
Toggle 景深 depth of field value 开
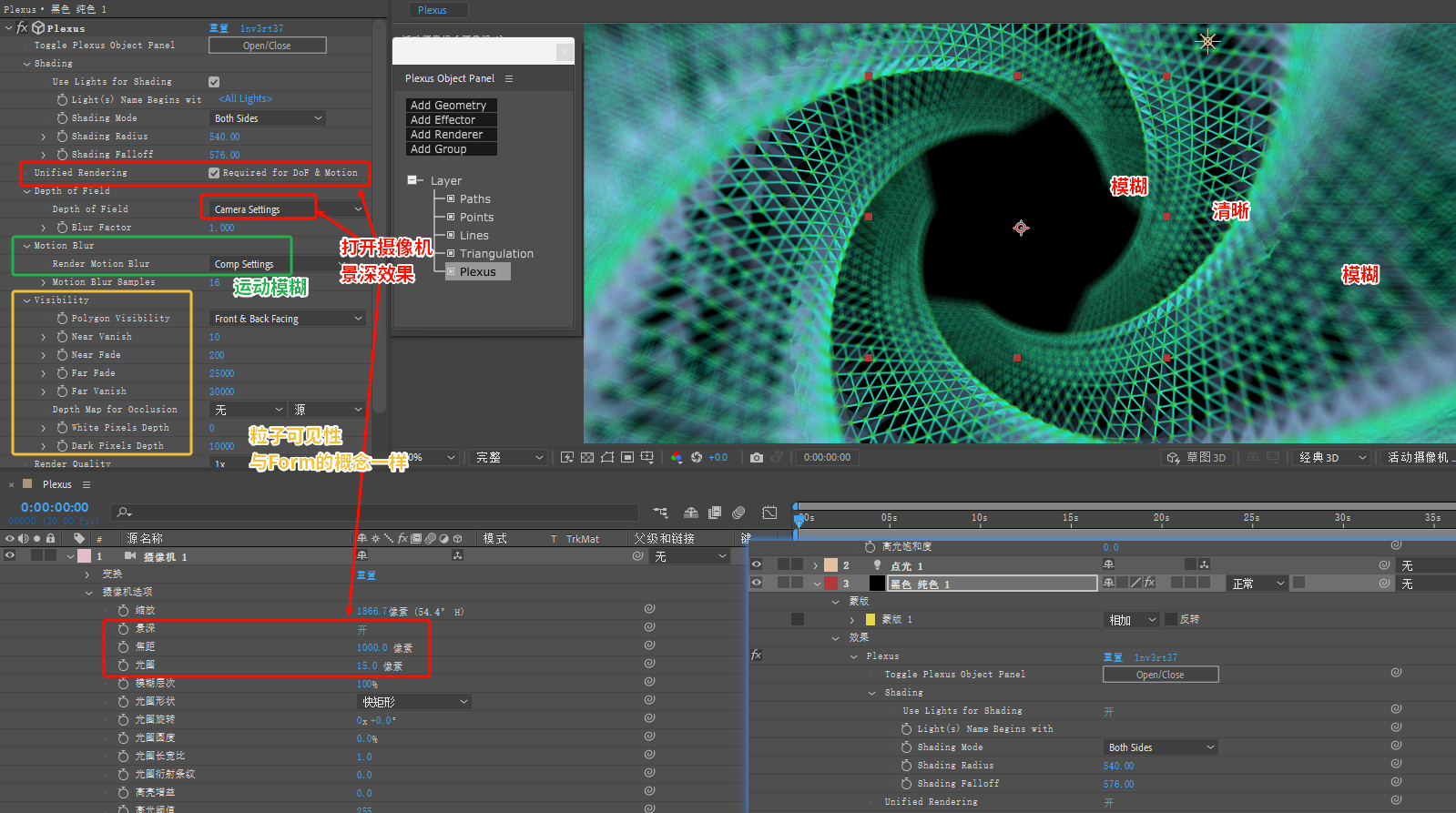[361, 629]
